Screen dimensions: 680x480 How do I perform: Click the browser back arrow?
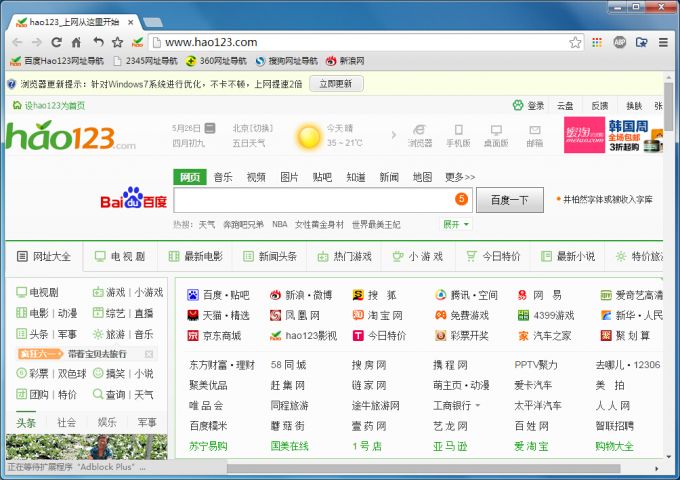(x=17, y=42)
